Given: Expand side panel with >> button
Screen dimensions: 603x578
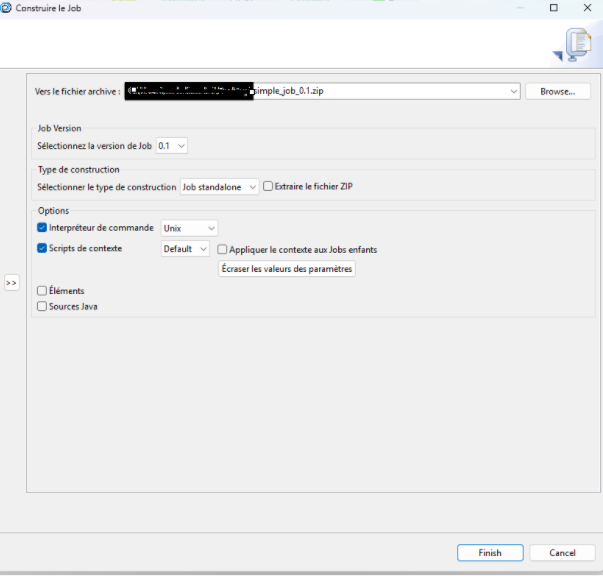Looking at the screenshot, I should 12,283.
